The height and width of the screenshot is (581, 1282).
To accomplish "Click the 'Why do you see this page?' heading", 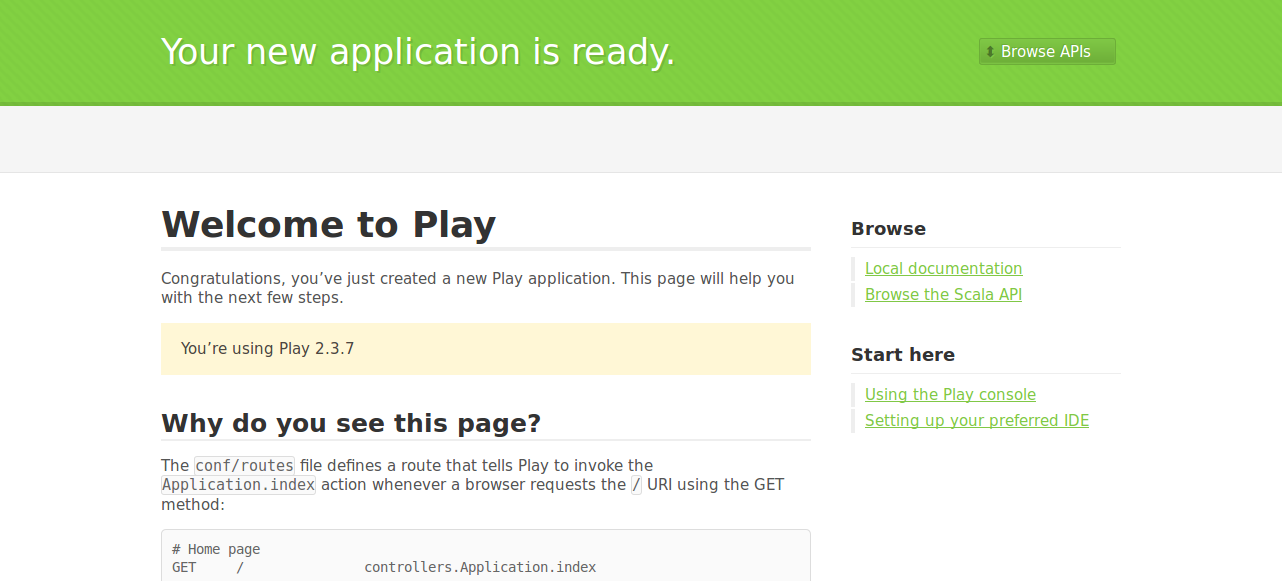I will 351,423.
